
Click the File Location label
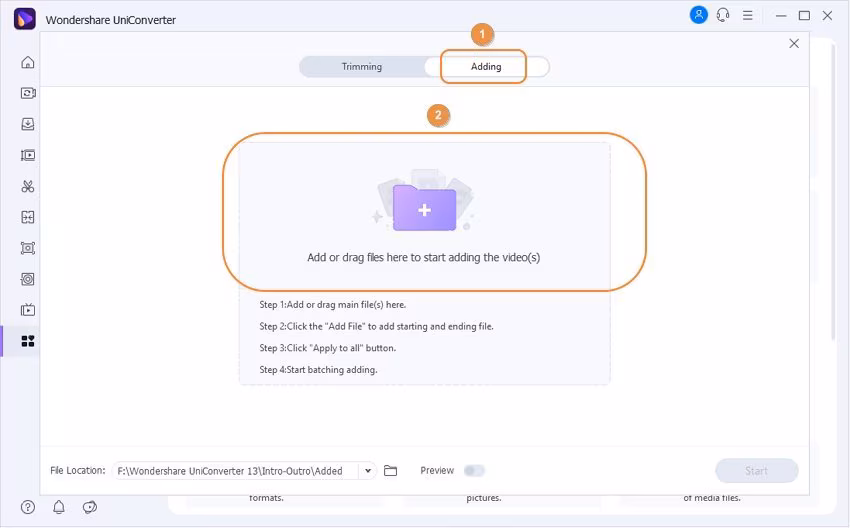(78, 471)
